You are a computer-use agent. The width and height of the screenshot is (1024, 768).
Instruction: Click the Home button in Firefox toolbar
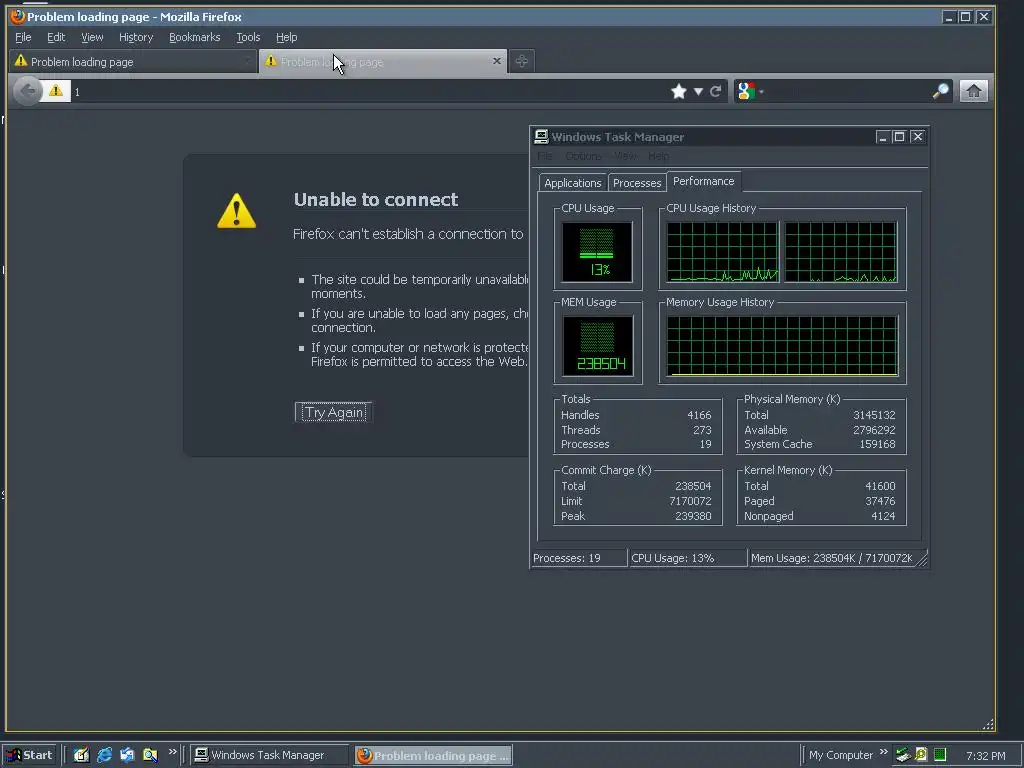coord(974,91)
